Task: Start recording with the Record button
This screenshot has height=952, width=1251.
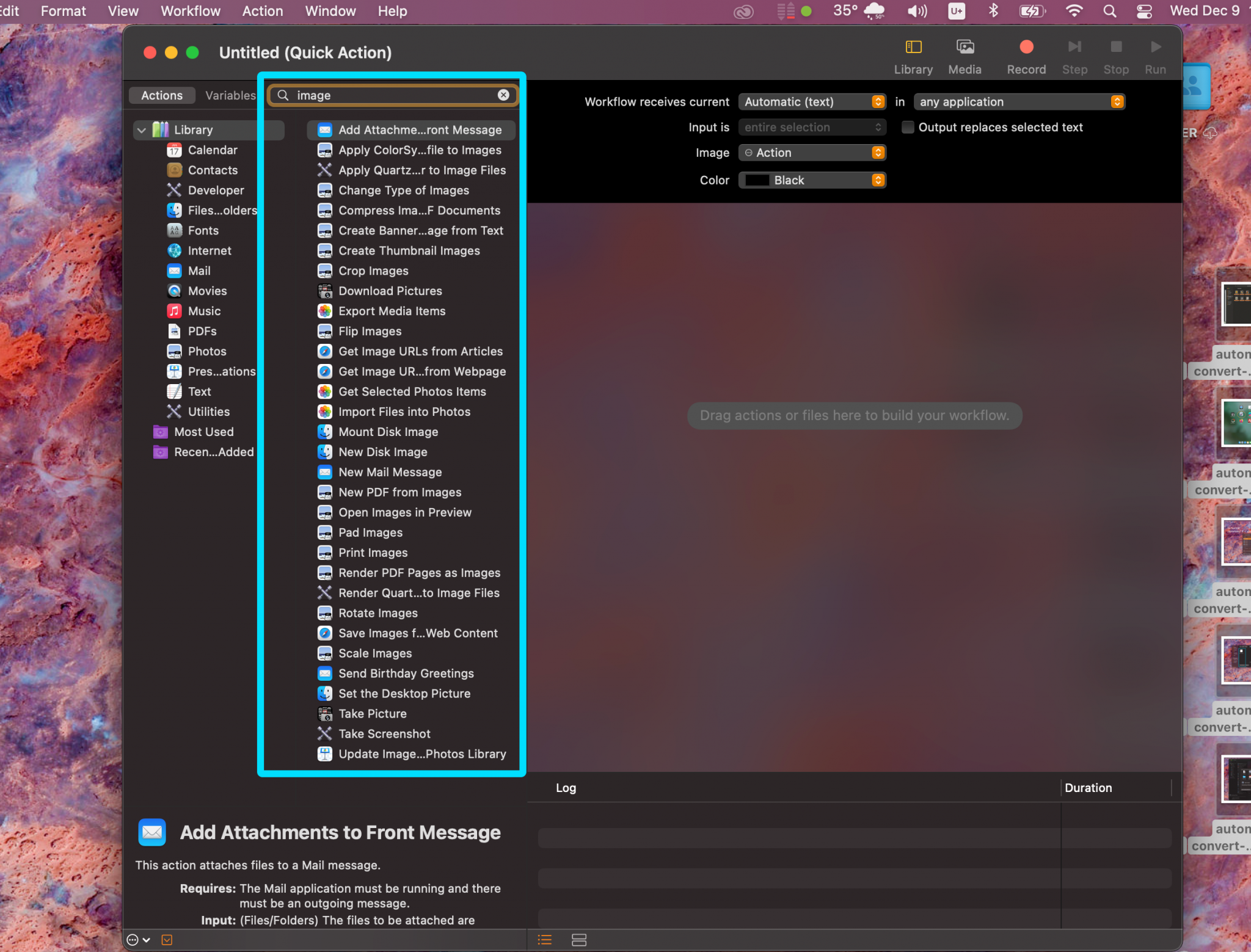Action: coord(1026,47)
